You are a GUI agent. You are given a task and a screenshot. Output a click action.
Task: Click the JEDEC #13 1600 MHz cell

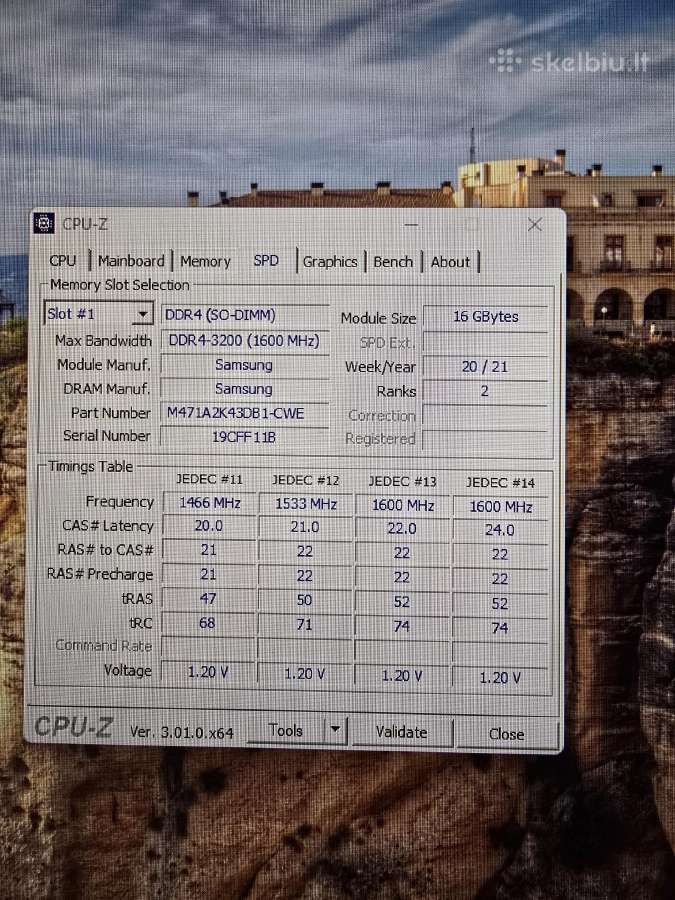tap(402, 505)
